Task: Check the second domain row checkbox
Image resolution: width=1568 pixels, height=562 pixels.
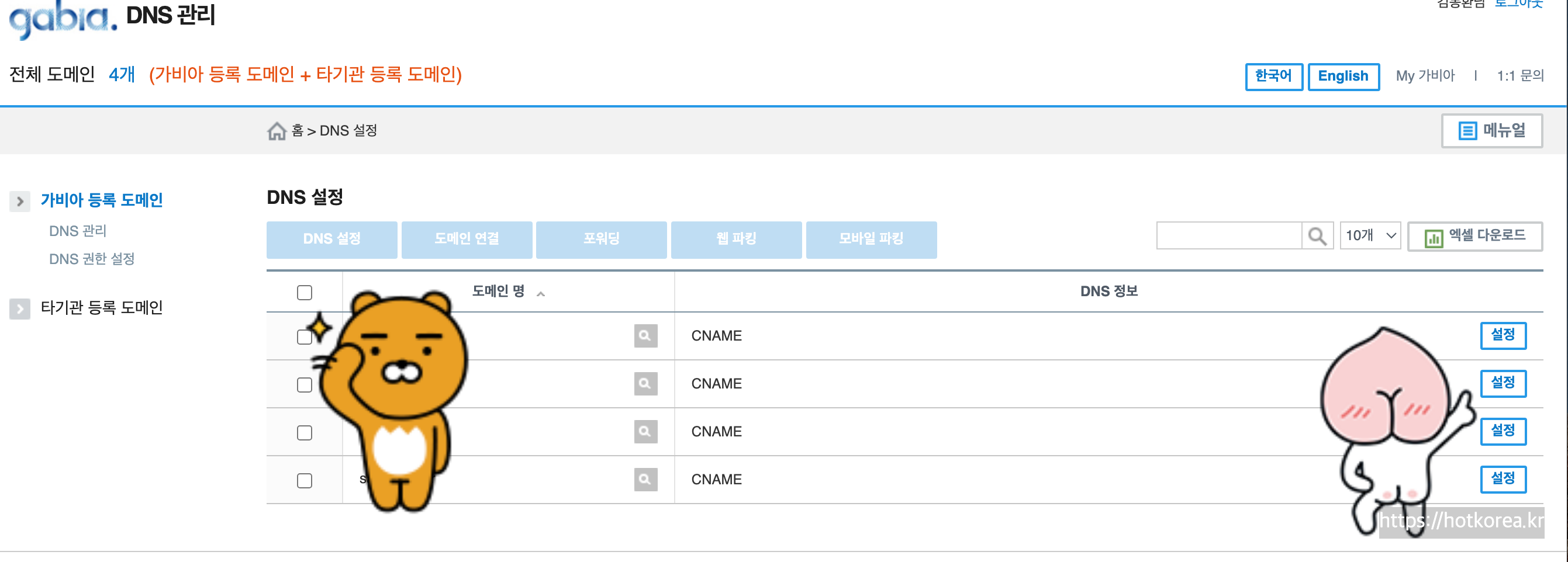Action: [305, 385]
